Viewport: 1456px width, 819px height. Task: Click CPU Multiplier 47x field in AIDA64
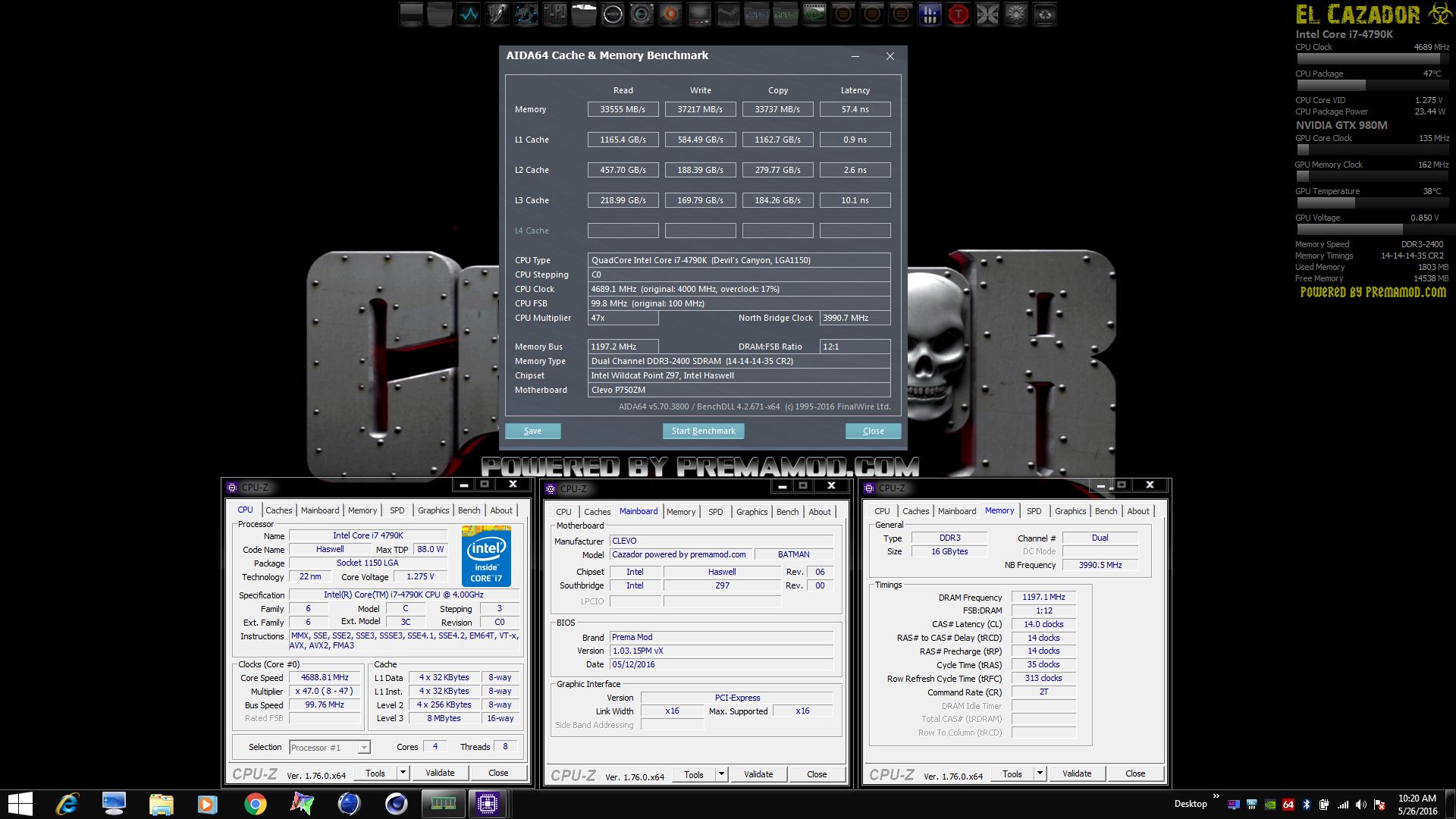pos(623,318)
